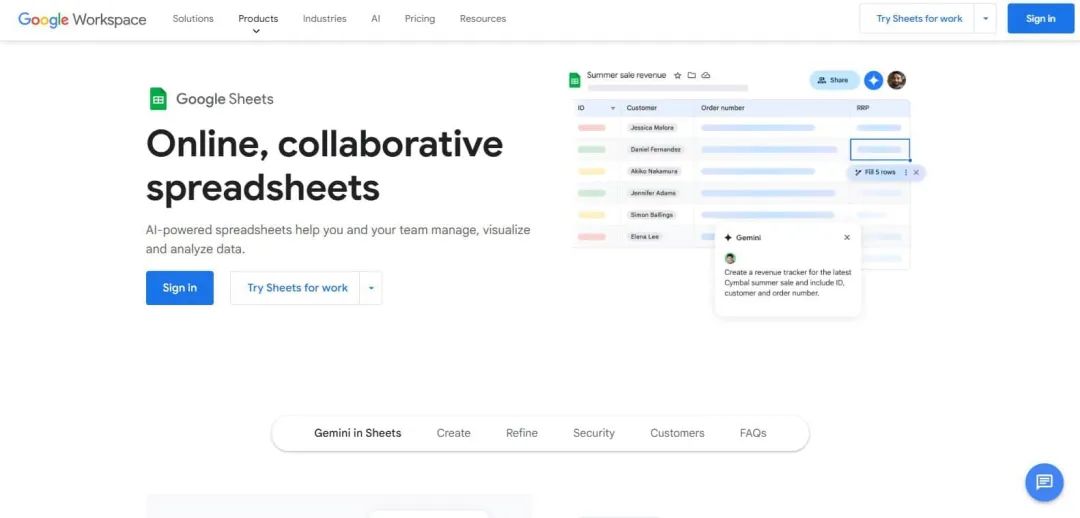Screen dimensions: 1080x518
Task: Click the user avatar in preview
Action: tap(896, 81)
